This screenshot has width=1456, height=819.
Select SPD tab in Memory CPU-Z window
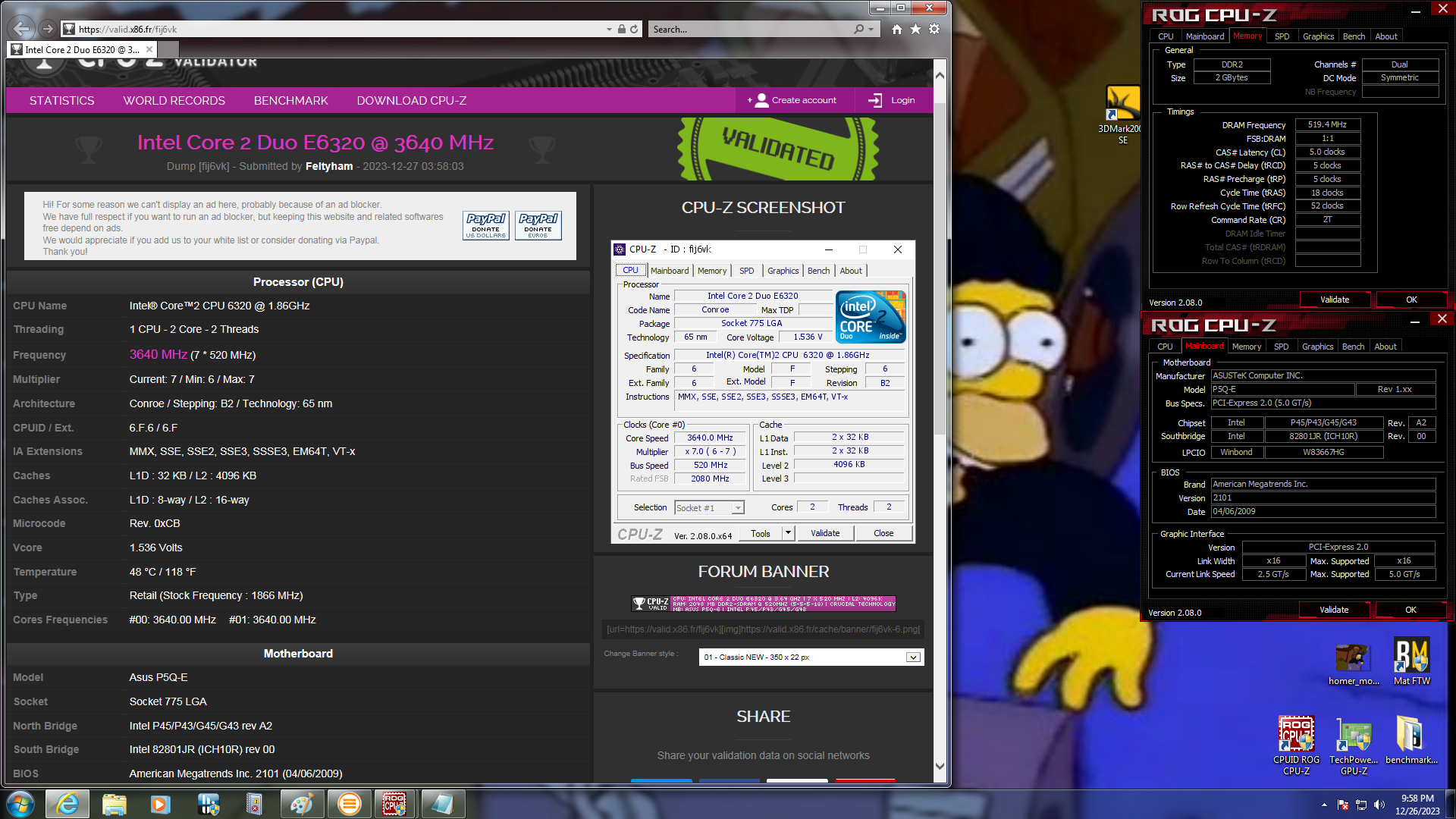(x=1282, y=36)
